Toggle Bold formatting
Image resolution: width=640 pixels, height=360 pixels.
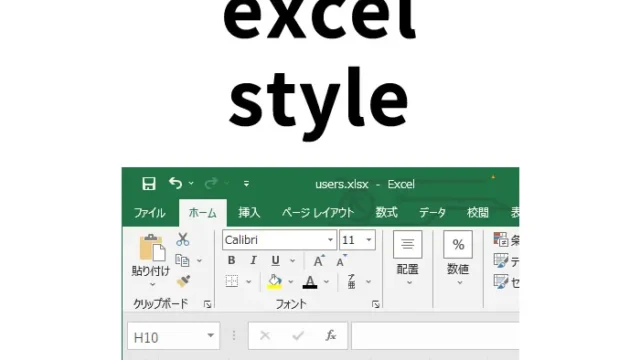[x=231, y=260]
